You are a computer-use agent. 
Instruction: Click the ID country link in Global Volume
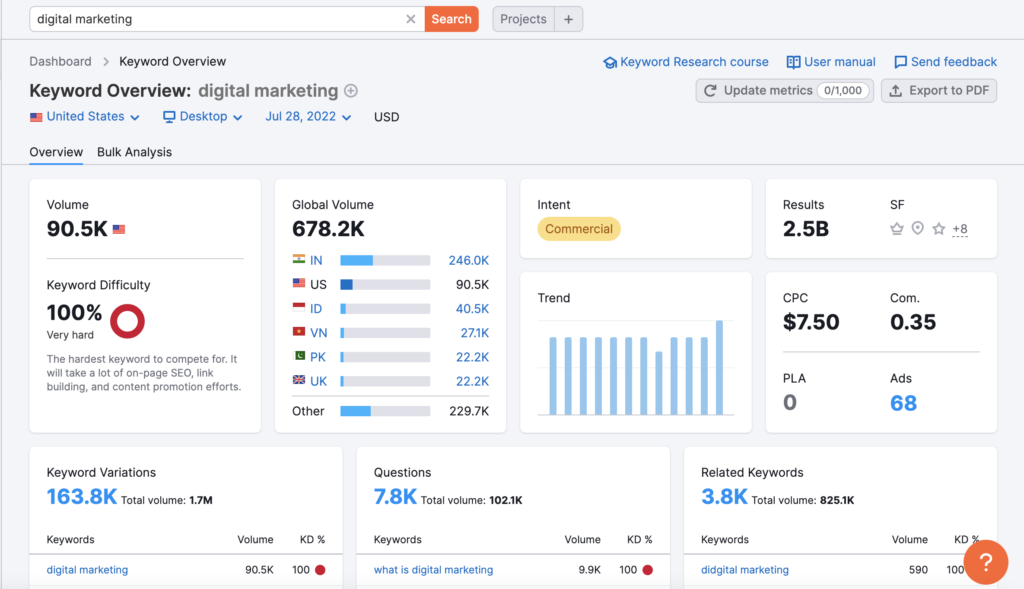[316, 309]
